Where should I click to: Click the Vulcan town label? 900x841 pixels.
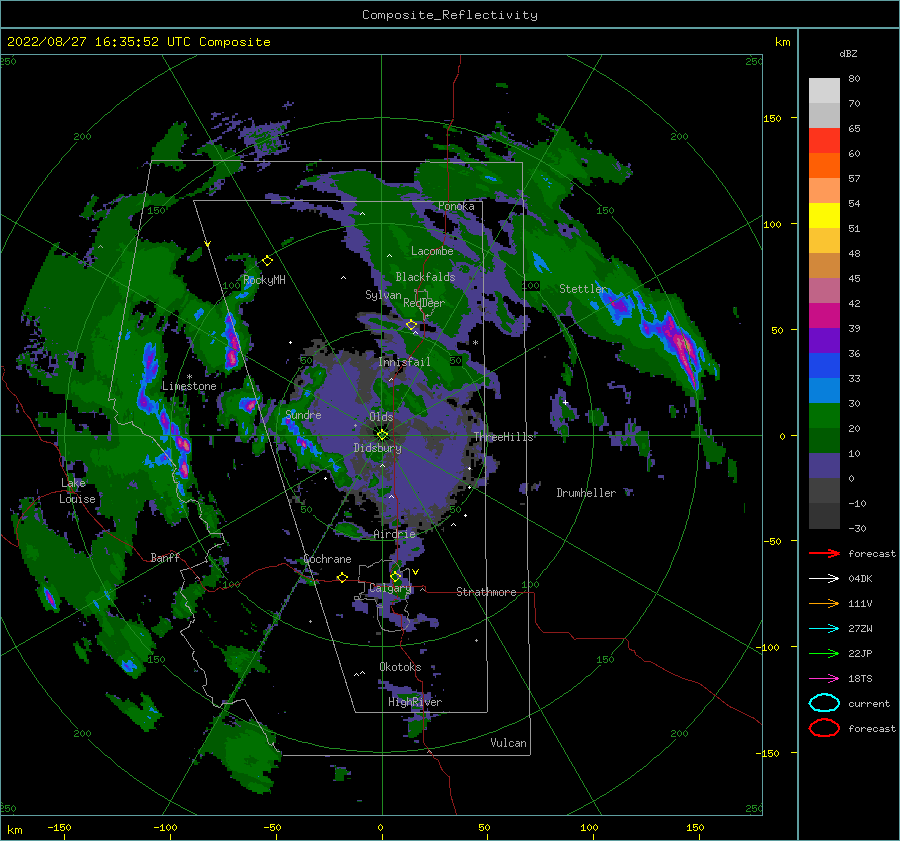point(509,743)
